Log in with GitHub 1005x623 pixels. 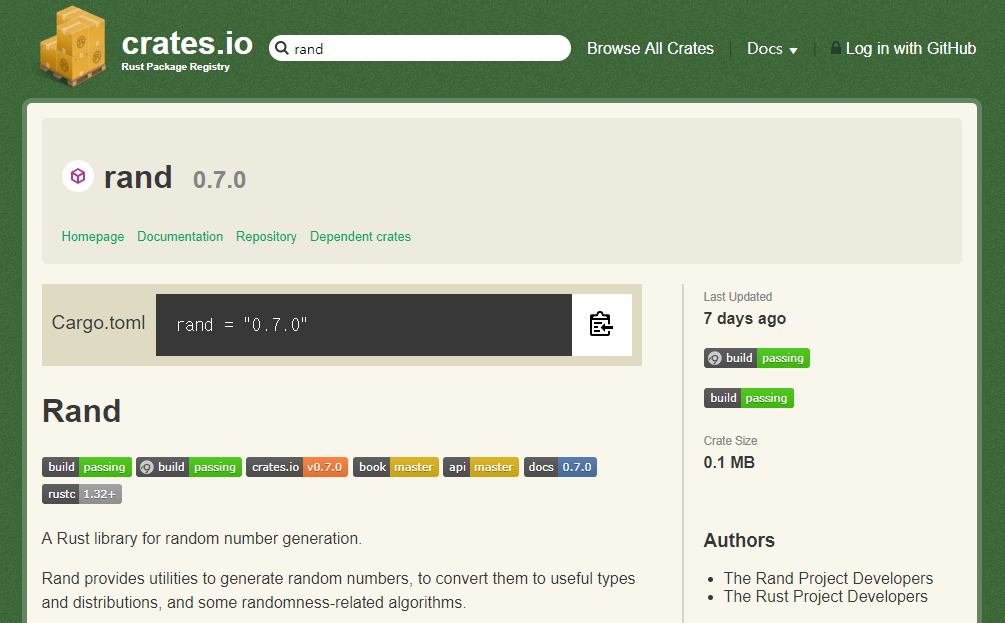tap(910, 49)
